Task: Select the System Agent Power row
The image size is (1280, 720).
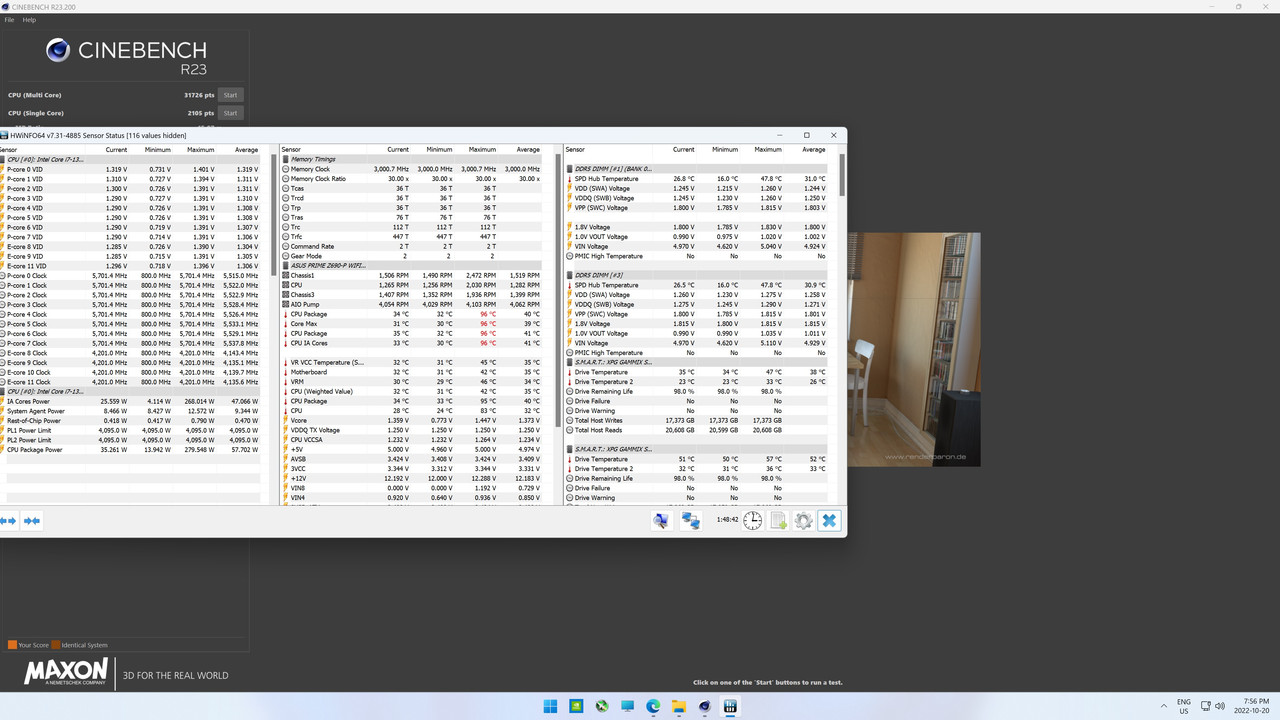Action: (x=130, y=411)
